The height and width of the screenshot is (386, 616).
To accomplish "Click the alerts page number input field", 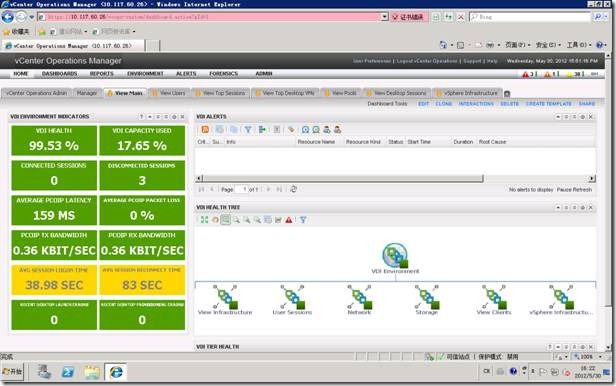I will click(241, 189).
